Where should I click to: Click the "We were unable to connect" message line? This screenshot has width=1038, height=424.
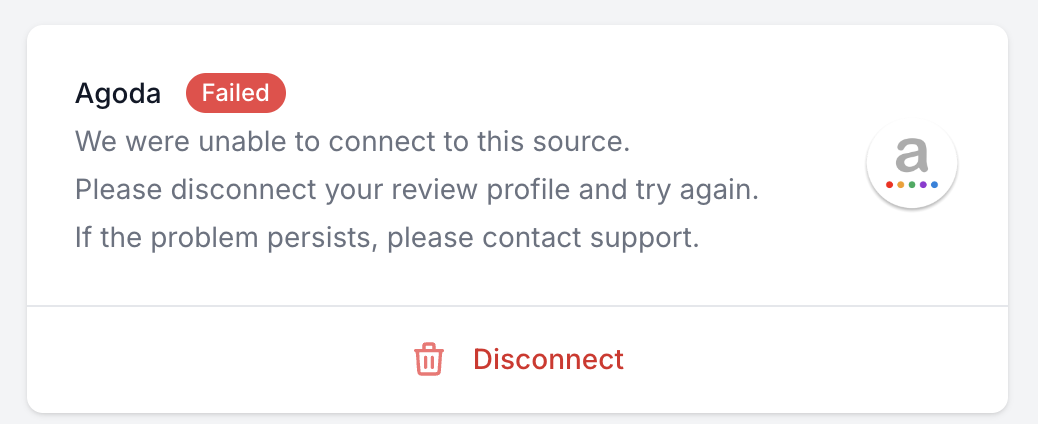click(352, 142)
